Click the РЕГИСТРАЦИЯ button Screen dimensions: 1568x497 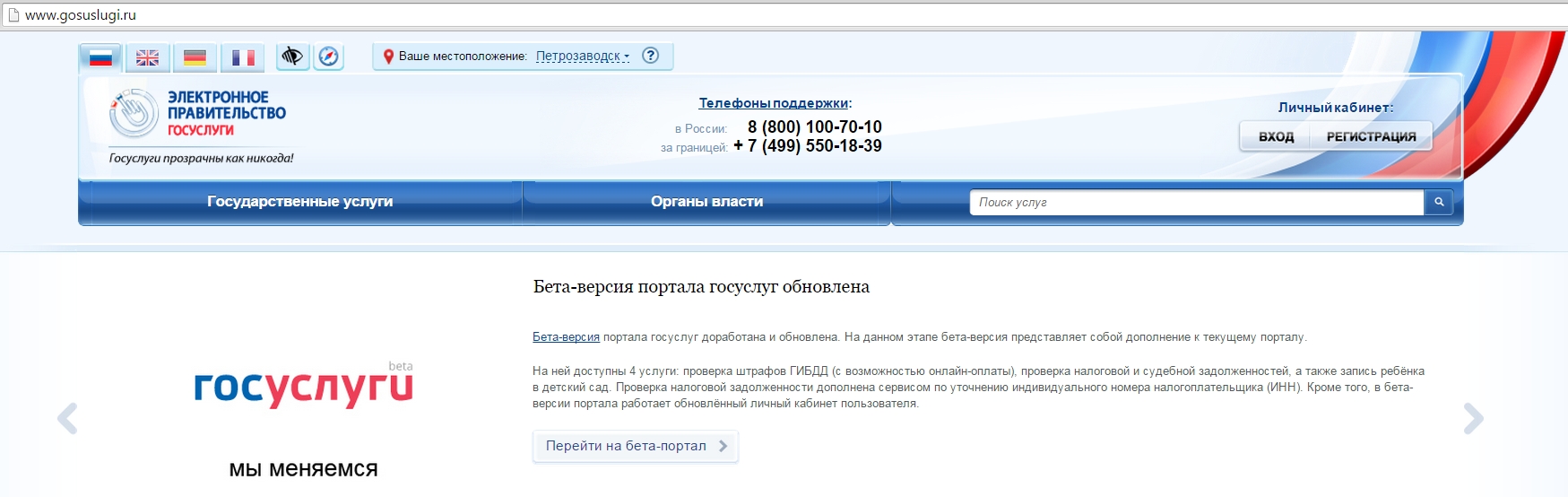point(1371,136)
